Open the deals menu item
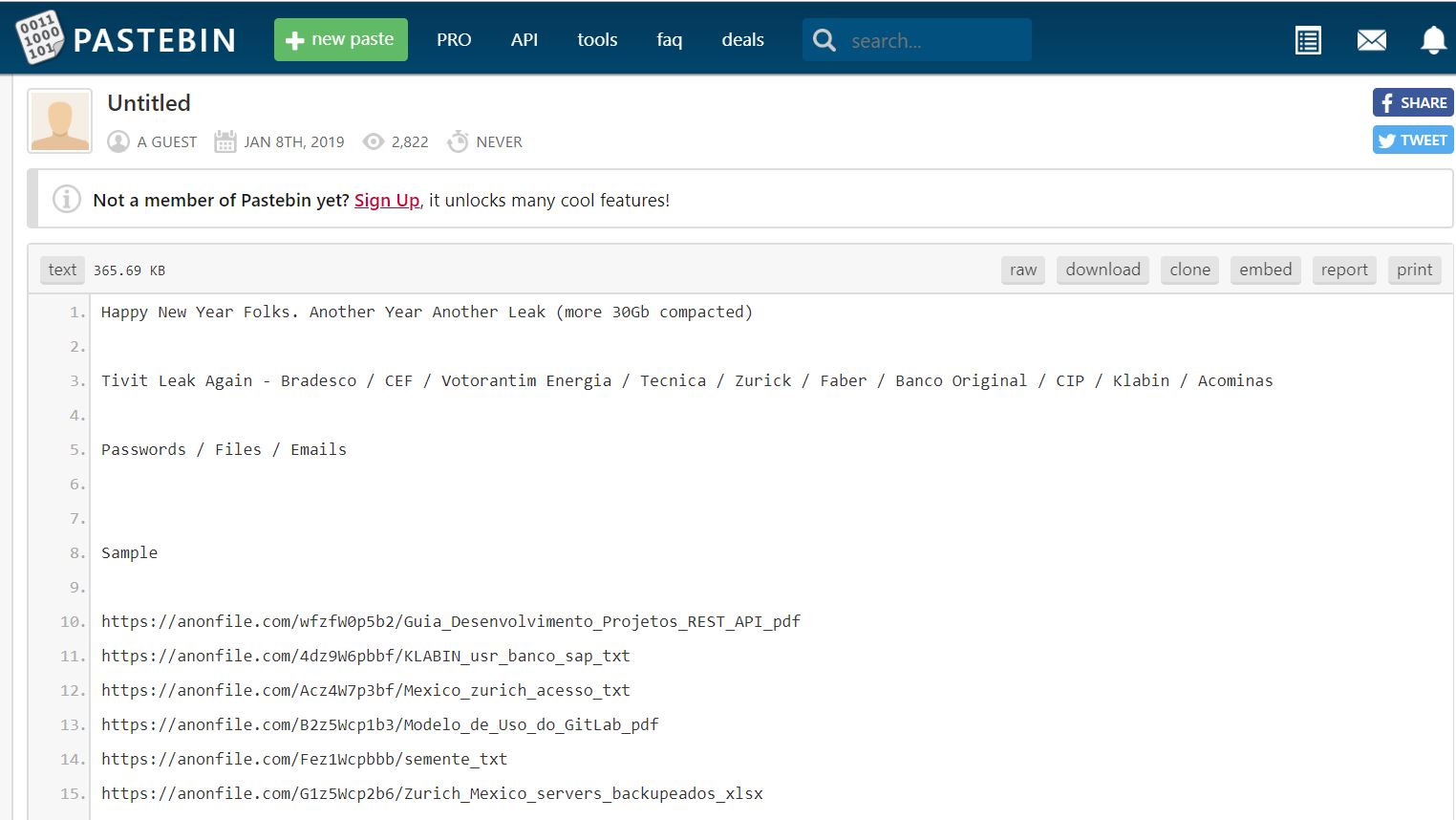 coord(742,40)
